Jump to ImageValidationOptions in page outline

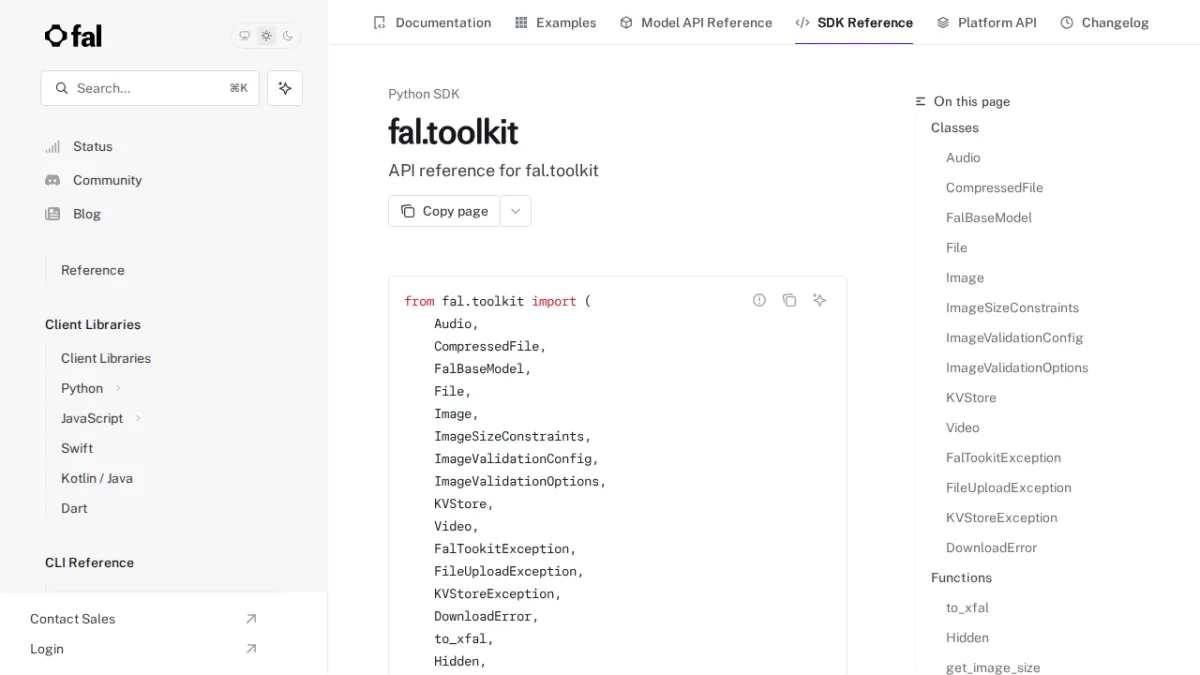tap(1017, 367)
